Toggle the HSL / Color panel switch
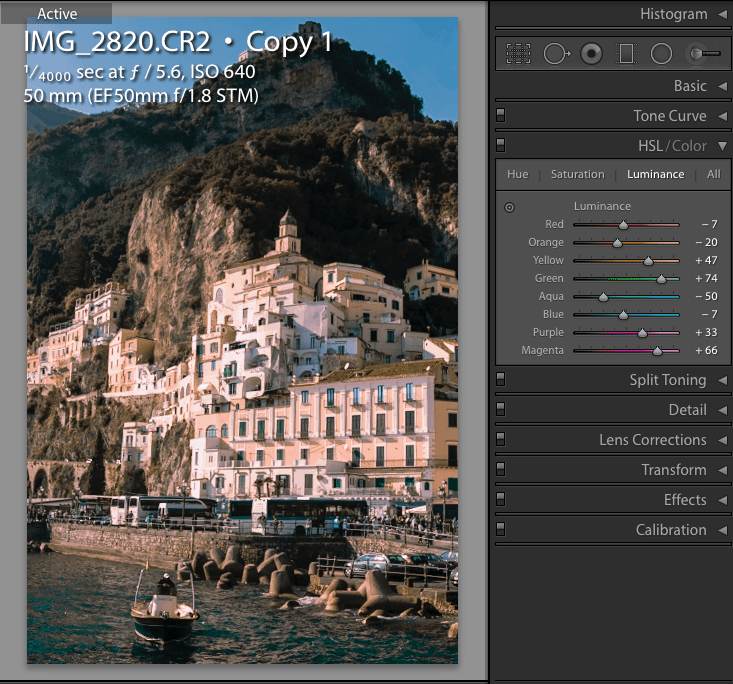 point(501,145)
